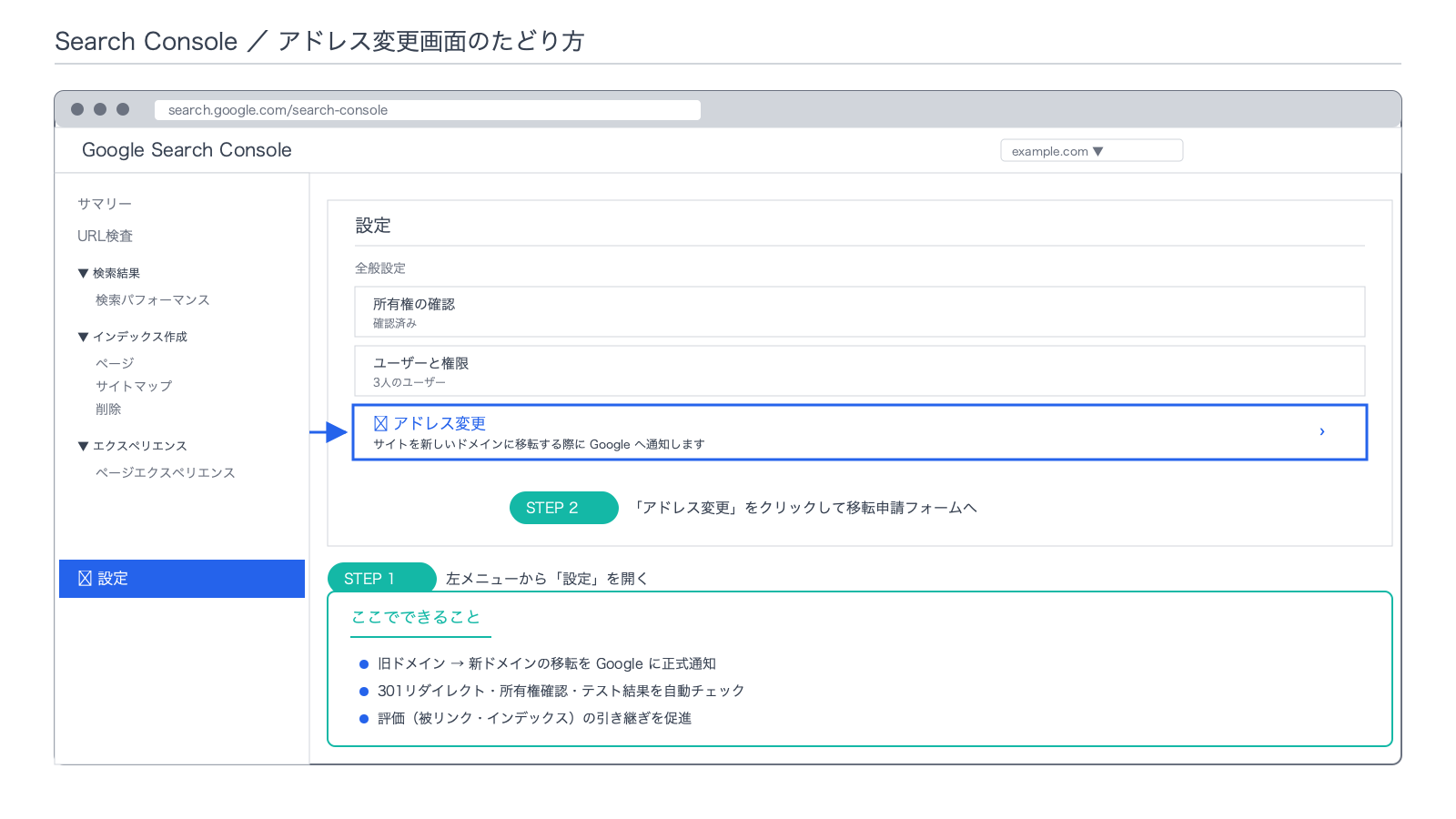This screenshot has height=819, width=1456.
Task: Click the 確認済み status text
Action: click(395, 323)
